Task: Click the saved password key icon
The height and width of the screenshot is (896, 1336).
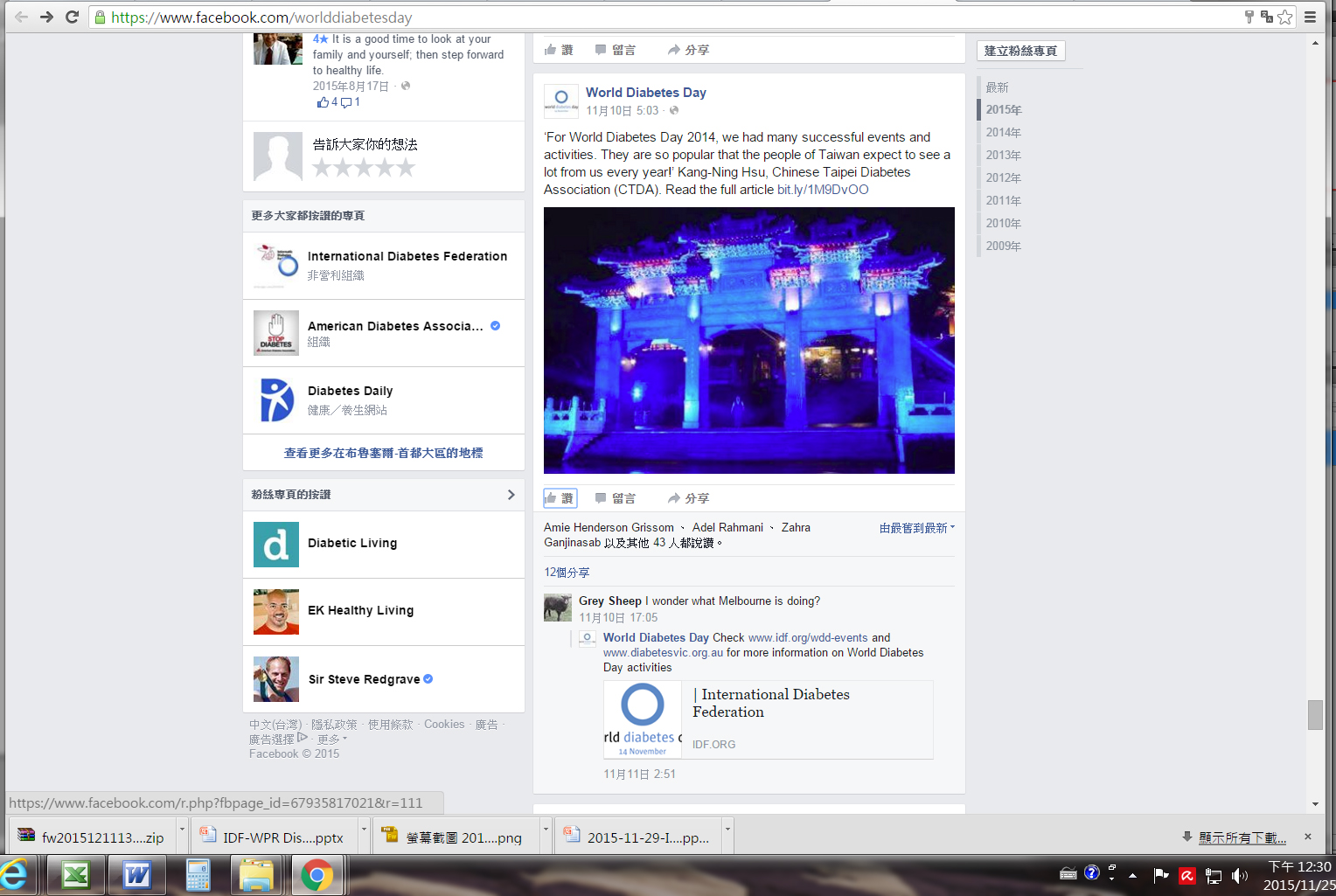Action: [x=1249, y=17]
